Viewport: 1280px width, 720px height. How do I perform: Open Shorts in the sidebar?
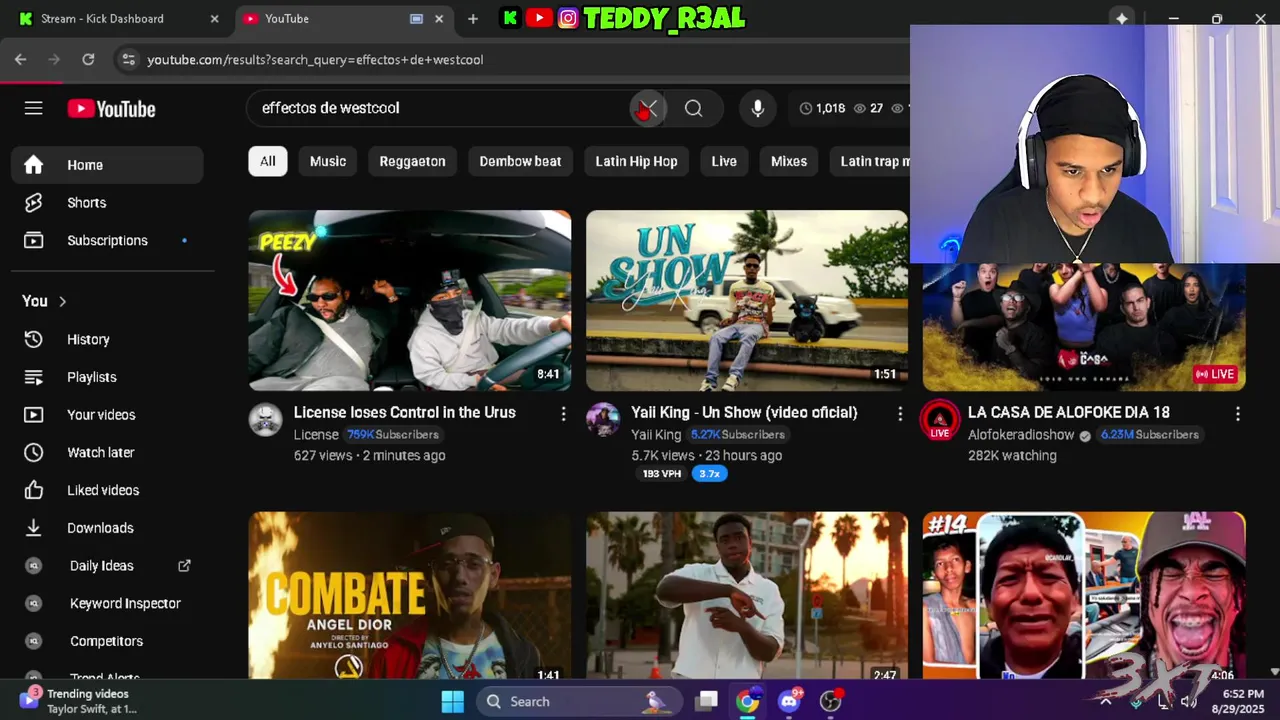(x=107, y=203)
